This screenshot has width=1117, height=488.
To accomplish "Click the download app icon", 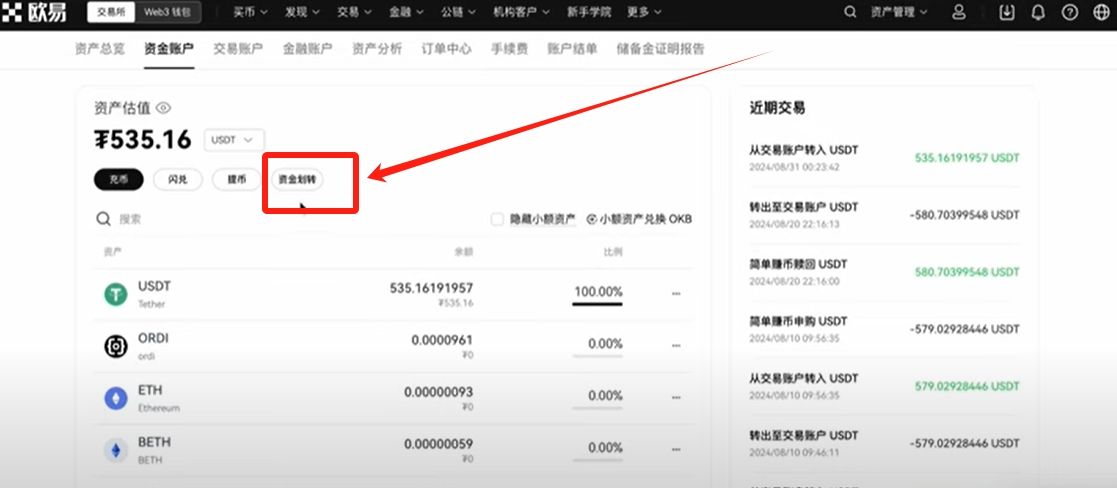I will (x=1006, y=13).
